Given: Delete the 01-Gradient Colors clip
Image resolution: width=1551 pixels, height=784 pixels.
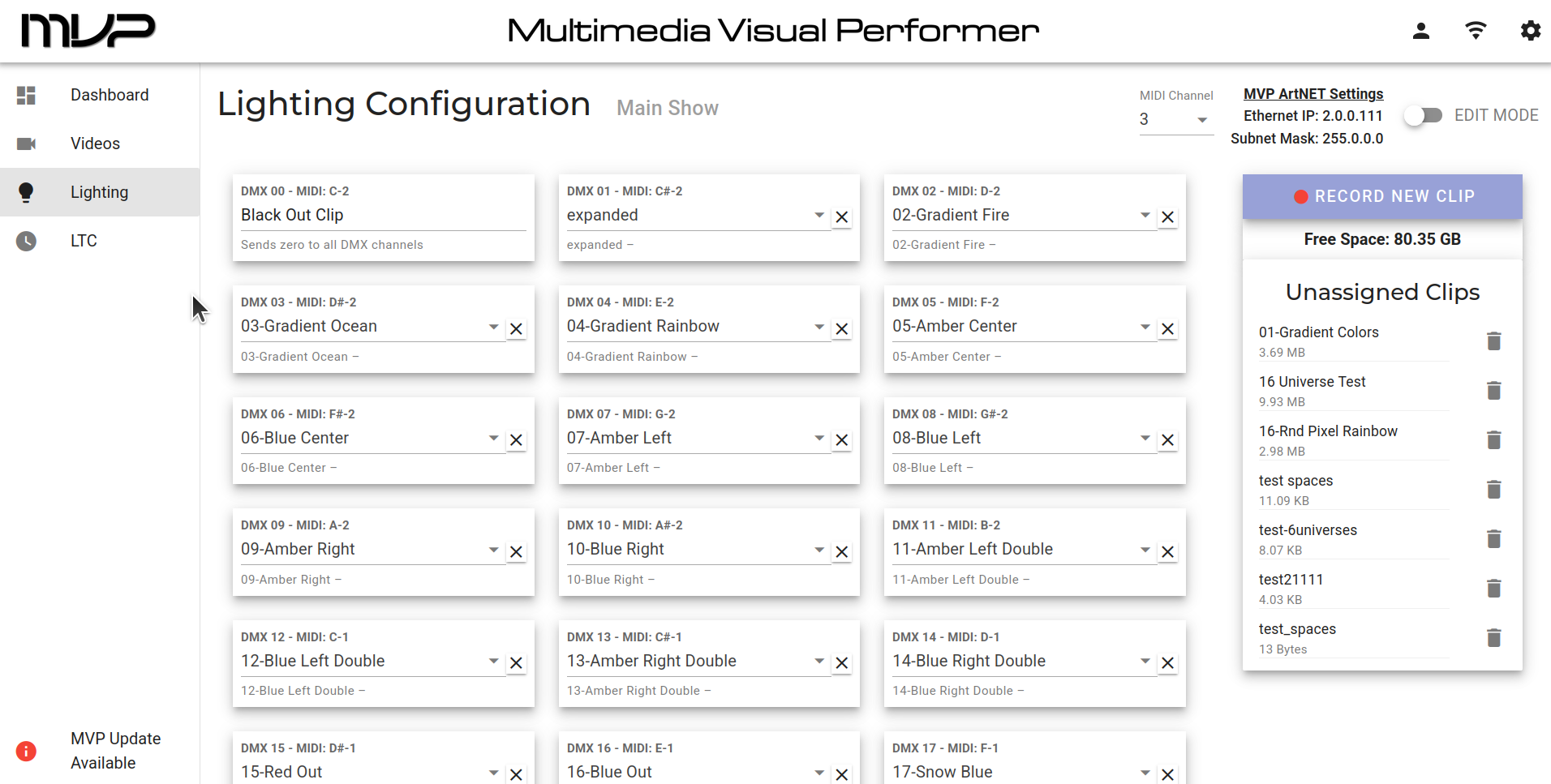Looking at the screenshot, I should pos(1493,341).
